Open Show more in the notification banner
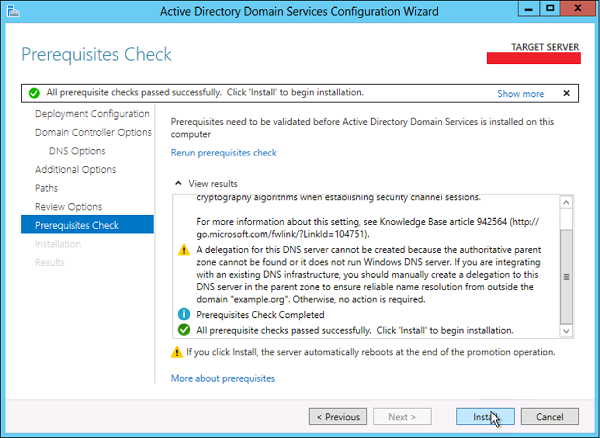Viewport: 600px width, 438px height. pyautogui.click(x=520, y=94)
